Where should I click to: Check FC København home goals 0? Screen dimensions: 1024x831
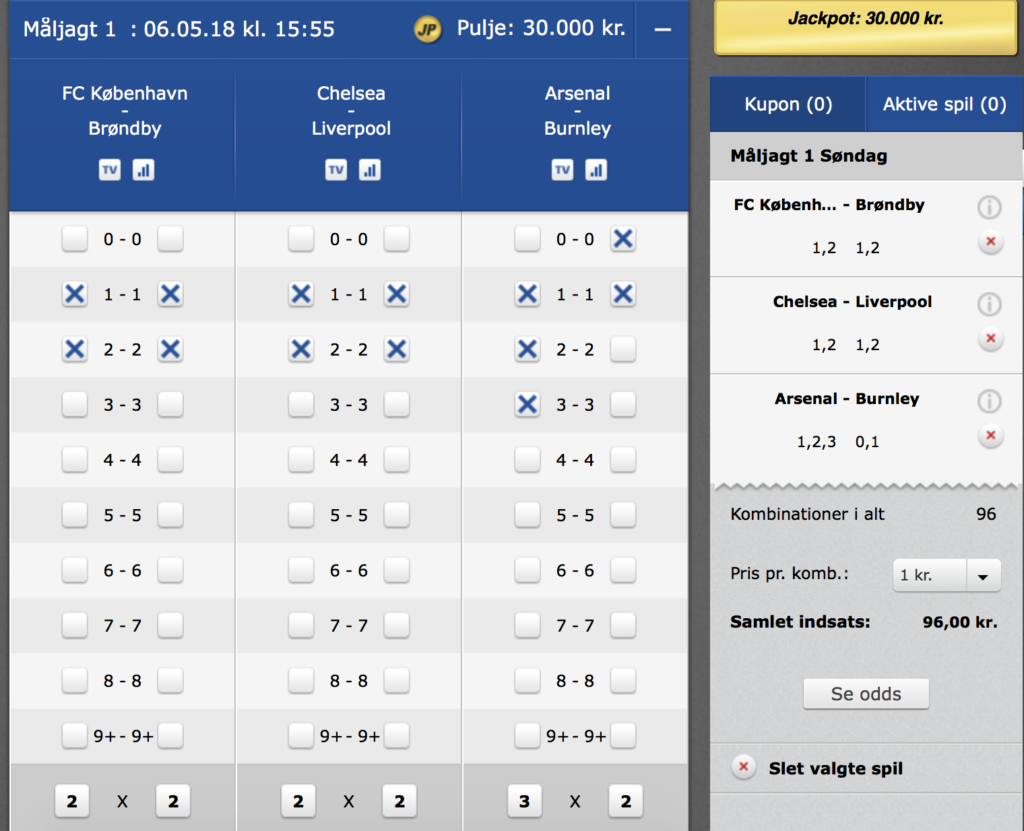click(x=74, y=239)
